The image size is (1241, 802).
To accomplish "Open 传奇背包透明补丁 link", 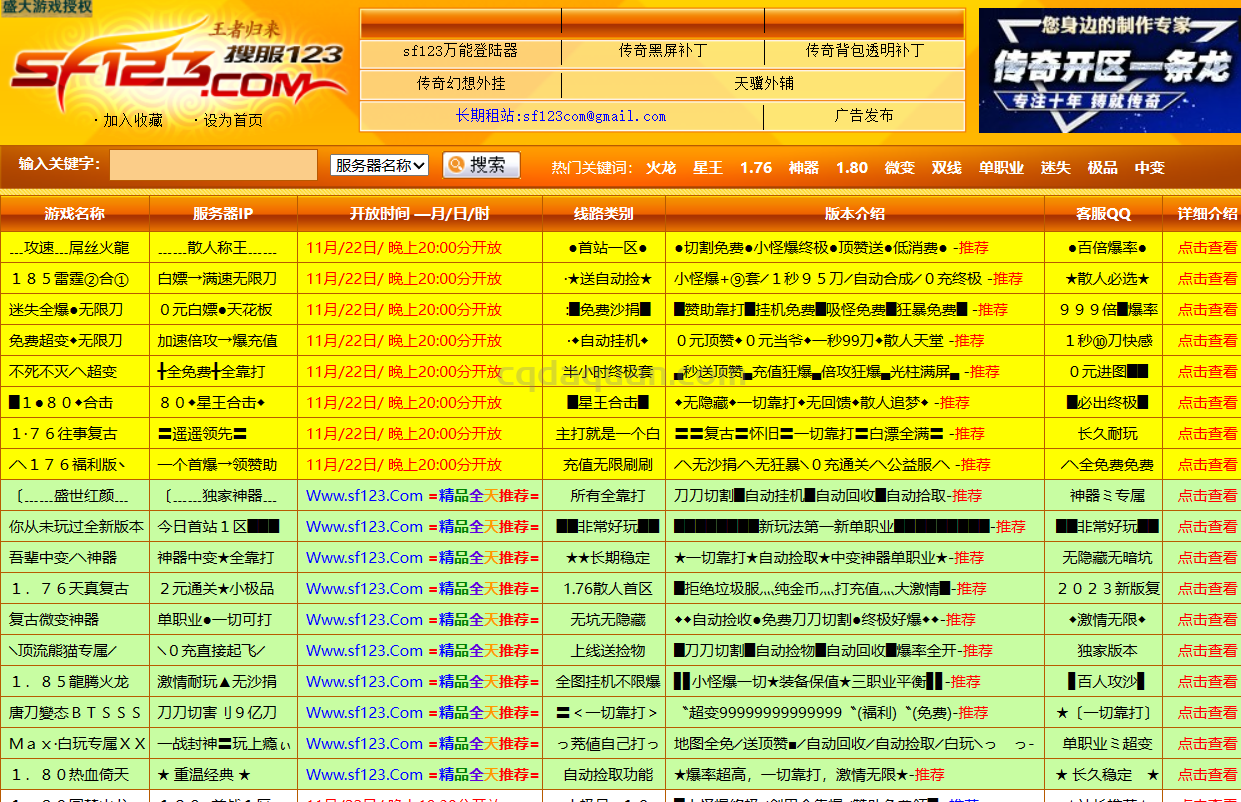I will 864,51.
